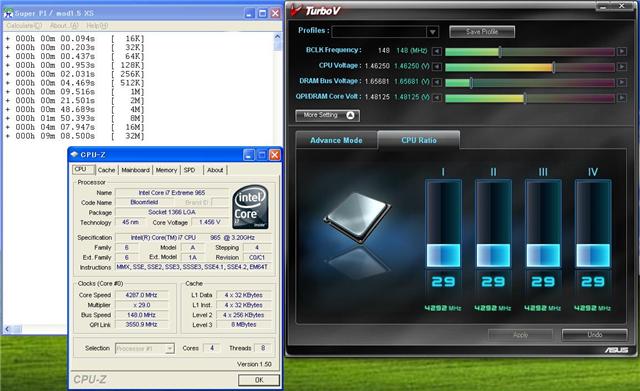The height and width of the screenshot is (391, 640).
Task: Open About menu in Super PI
Action: 64,25
